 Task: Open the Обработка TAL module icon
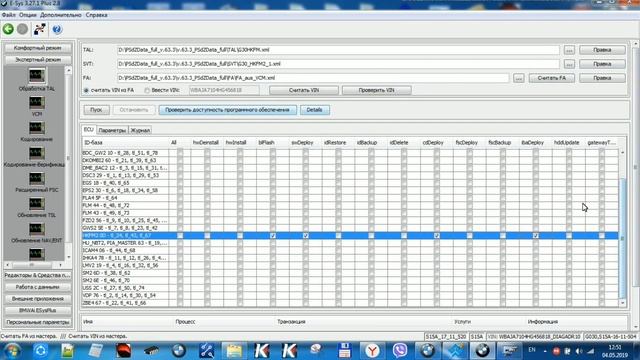(x=37, y=76)
